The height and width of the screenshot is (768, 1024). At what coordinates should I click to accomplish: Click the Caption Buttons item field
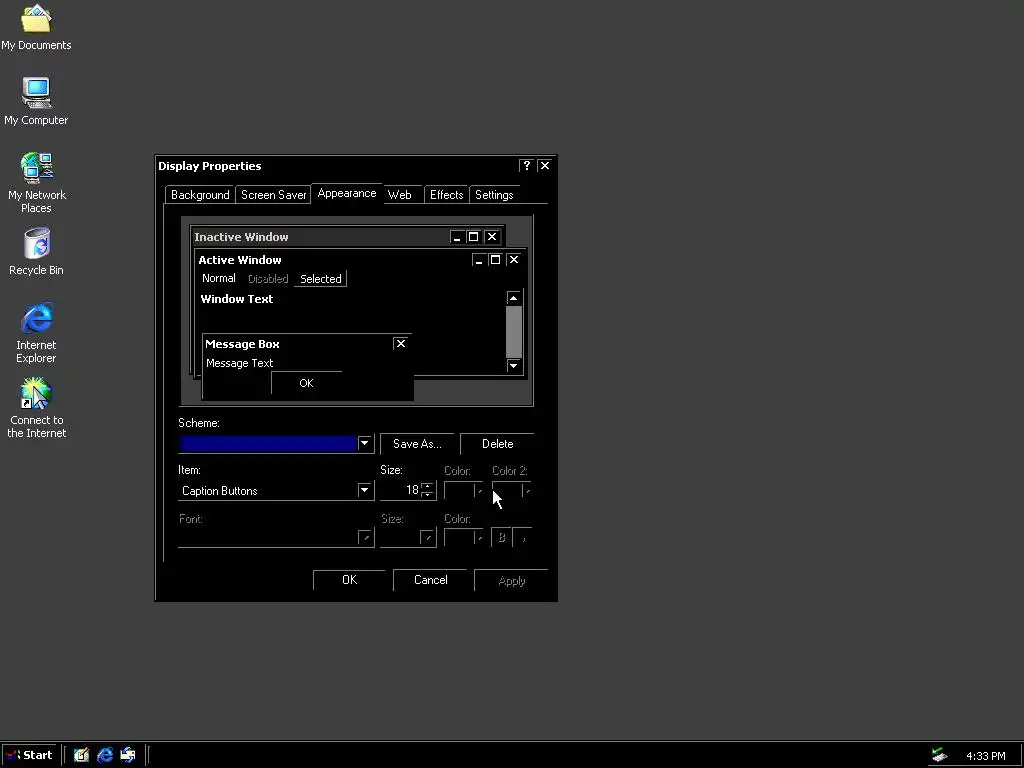[268, 491]
